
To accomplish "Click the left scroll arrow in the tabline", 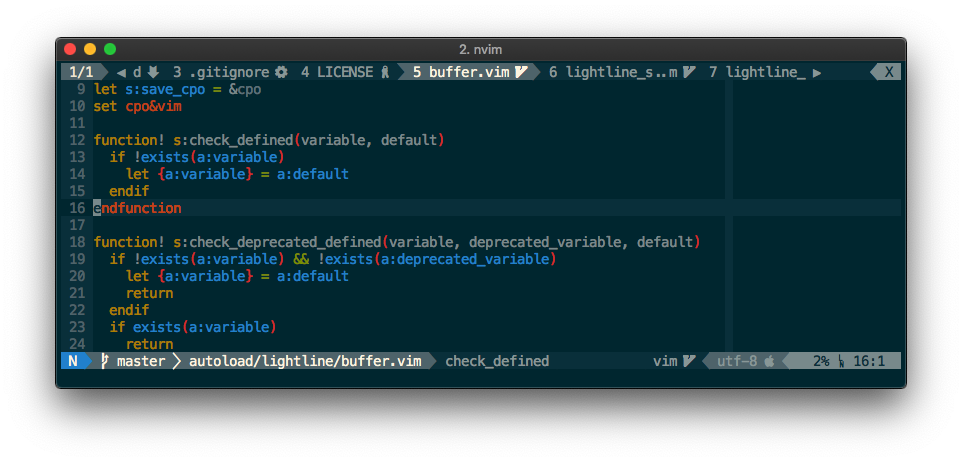I will point(121,72).
